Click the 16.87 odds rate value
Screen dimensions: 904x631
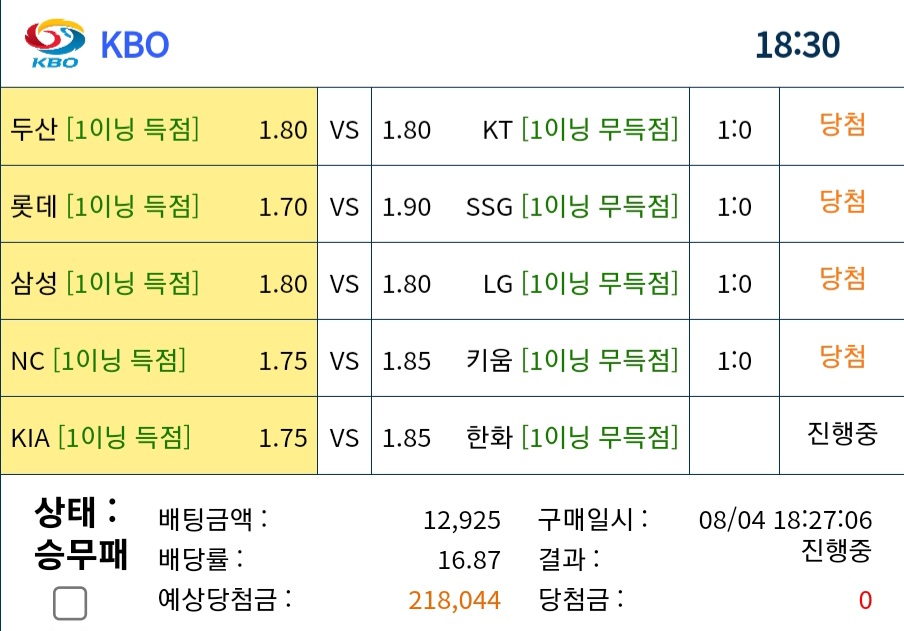tap(469, 560)
